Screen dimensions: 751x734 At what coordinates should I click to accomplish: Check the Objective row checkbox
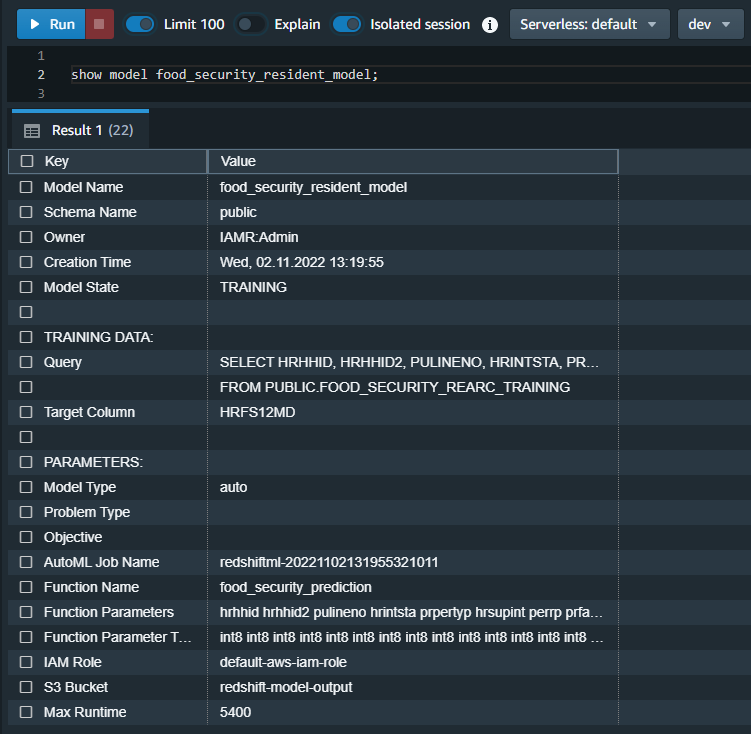tap(26, 537)
